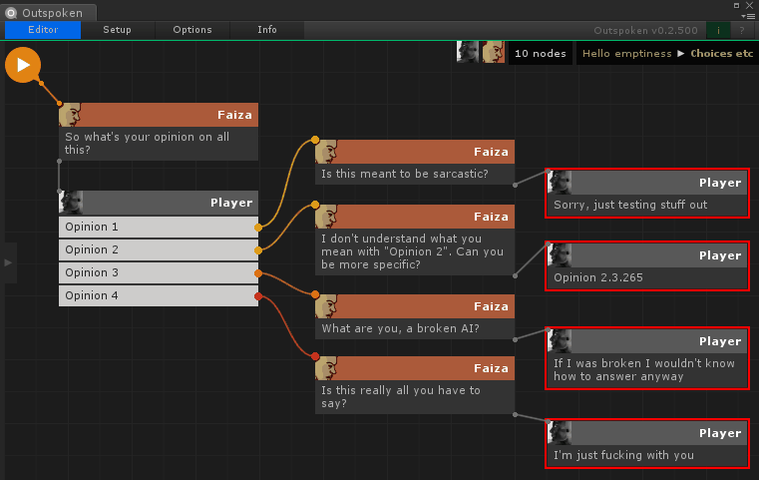Viewport: 759px width, 480px height.
Task: Click Player avatar on choices node
Action: pos(71,202)
